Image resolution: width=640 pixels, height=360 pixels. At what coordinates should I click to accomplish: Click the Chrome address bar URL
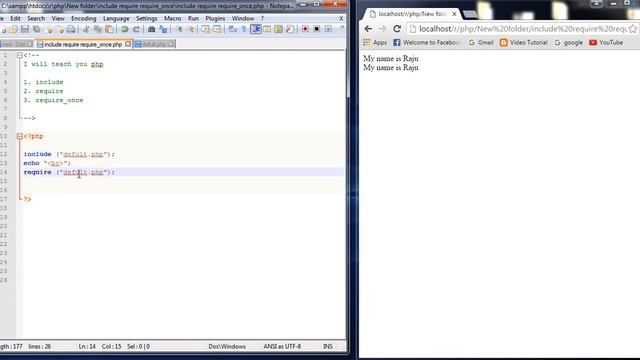pyautogui.click(x=522, y=29)
